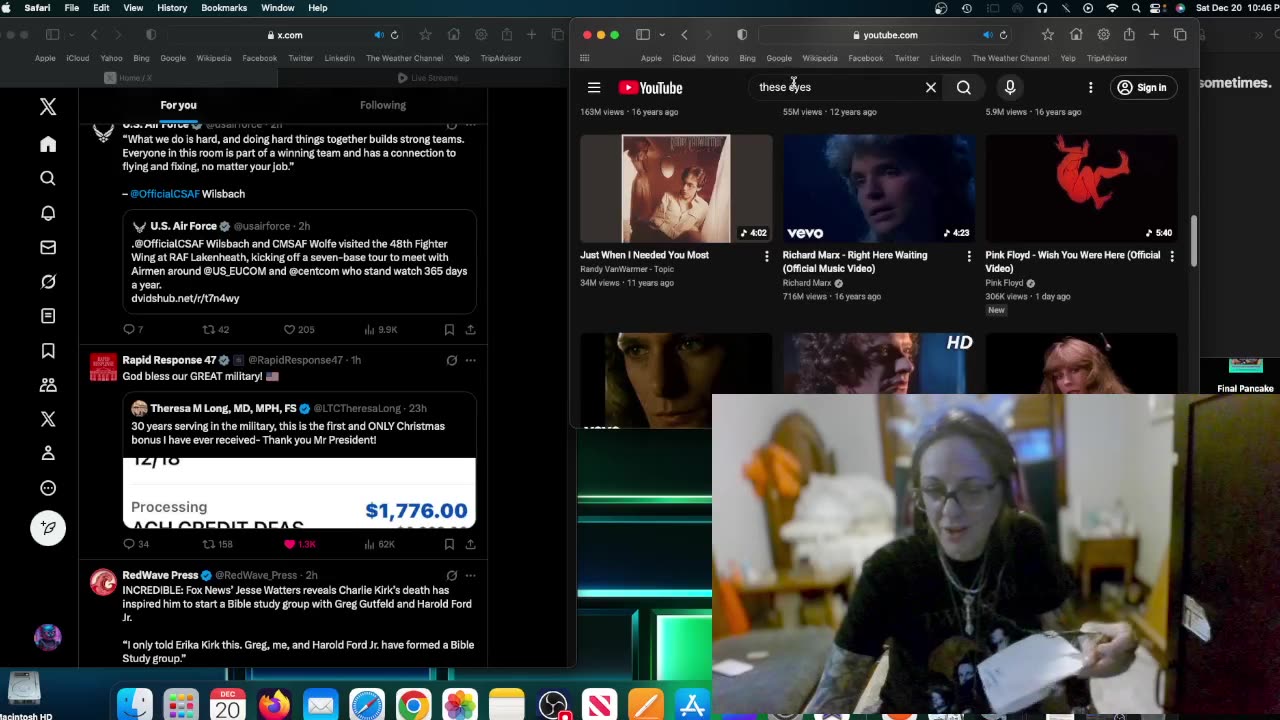Clear the YouTube search field
The image size is (1280, 720).
[x=931, y=87]
